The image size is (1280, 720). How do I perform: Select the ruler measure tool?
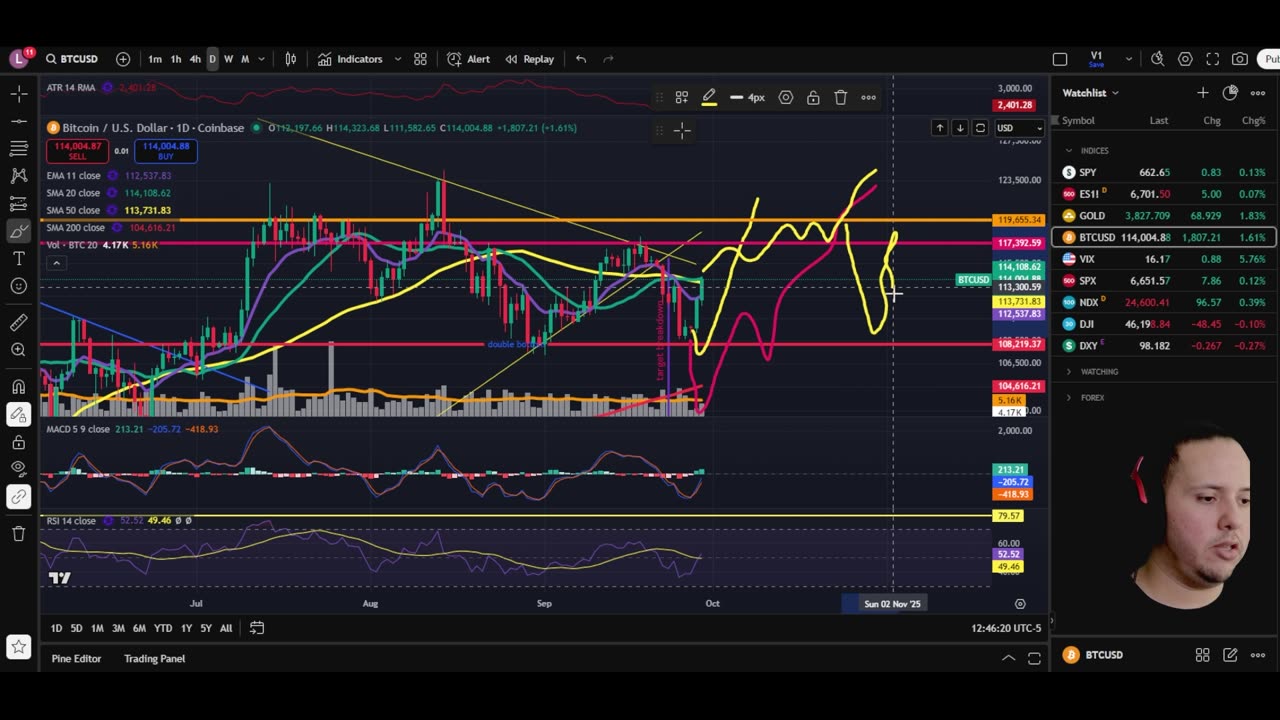pyautogui.click(x=19, y=322)
